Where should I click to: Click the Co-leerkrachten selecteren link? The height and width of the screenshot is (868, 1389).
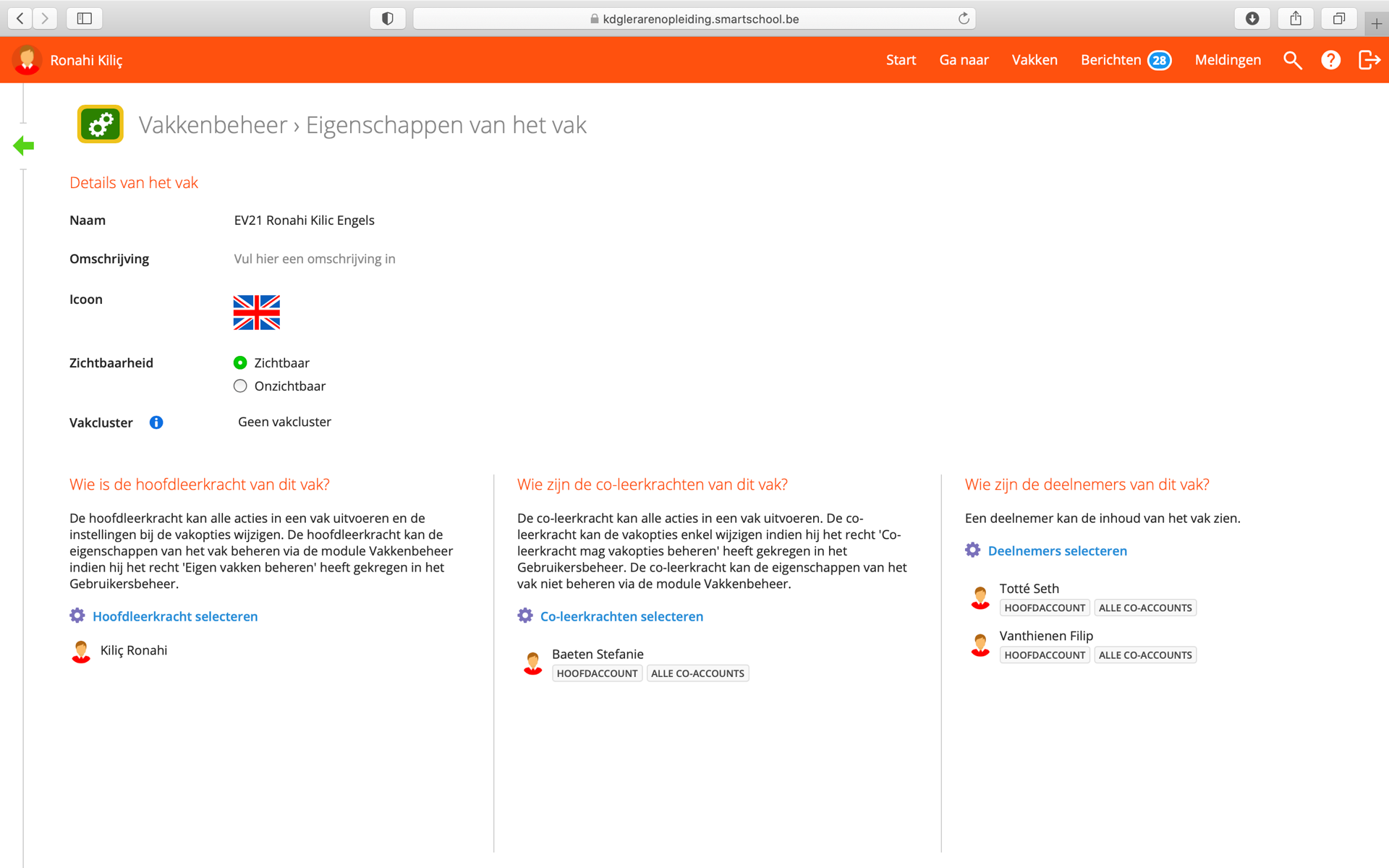click(621, 616)
